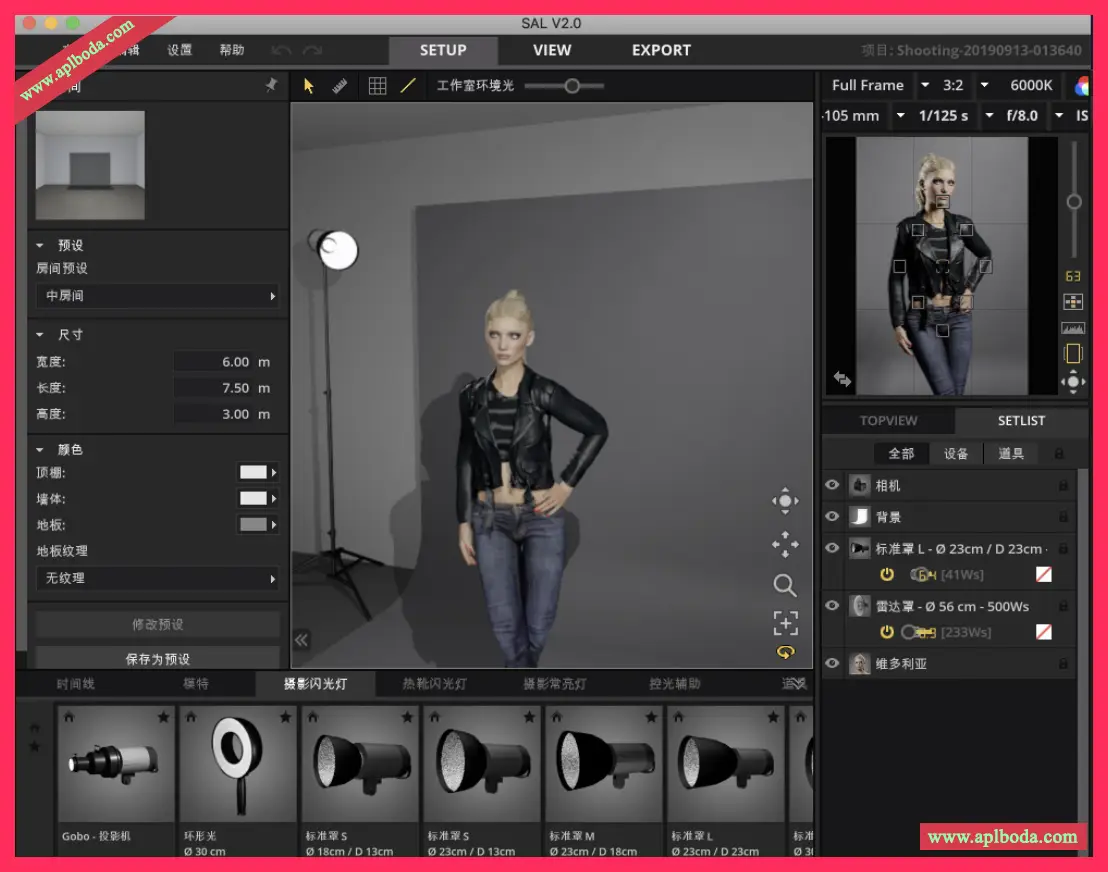Open the 无纹理 floor texture dropdown
Screen dimensions: 1108x872
click(x=158, y=578)
